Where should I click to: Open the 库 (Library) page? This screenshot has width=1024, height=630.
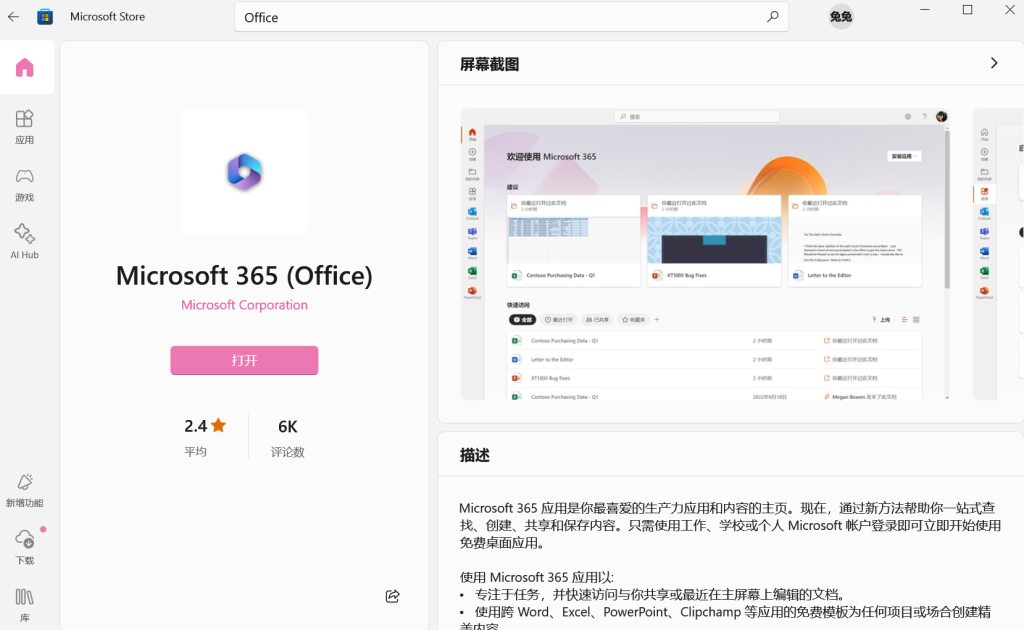tap(25, 605)
